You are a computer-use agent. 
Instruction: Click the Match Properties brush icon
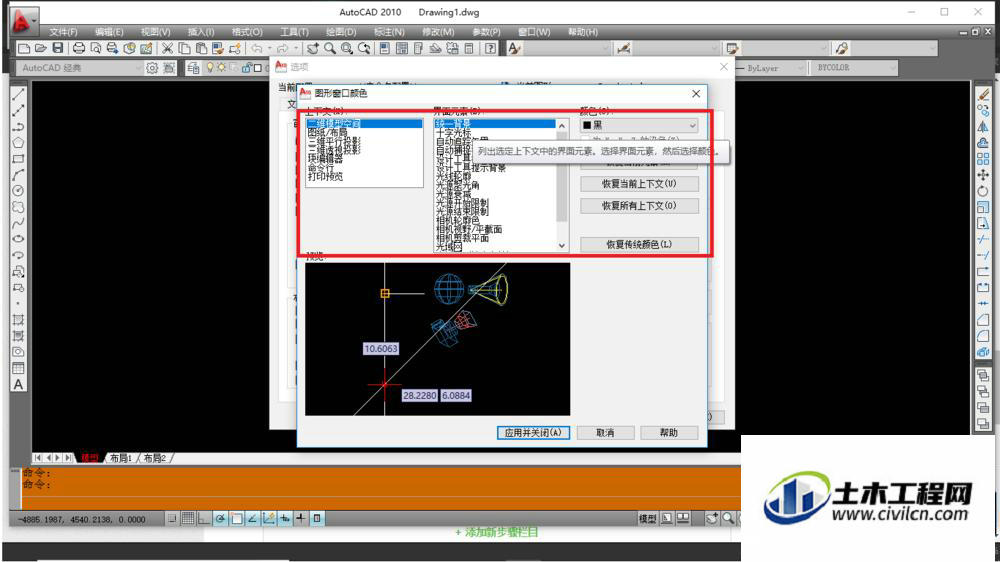[217, 48]
